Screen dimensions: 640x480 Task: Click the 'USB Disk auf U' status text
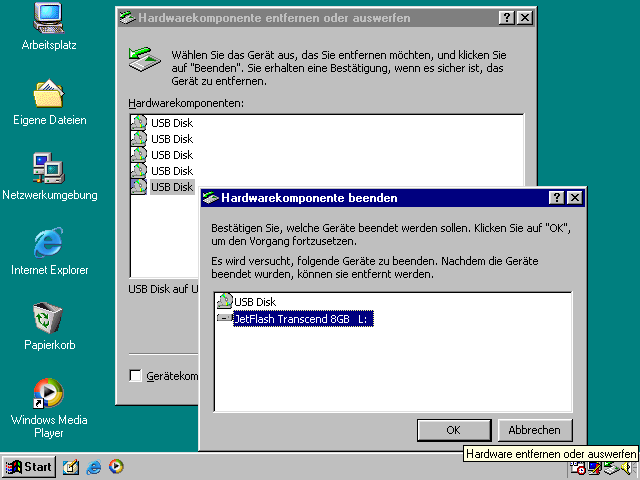[x=163, y=289]
